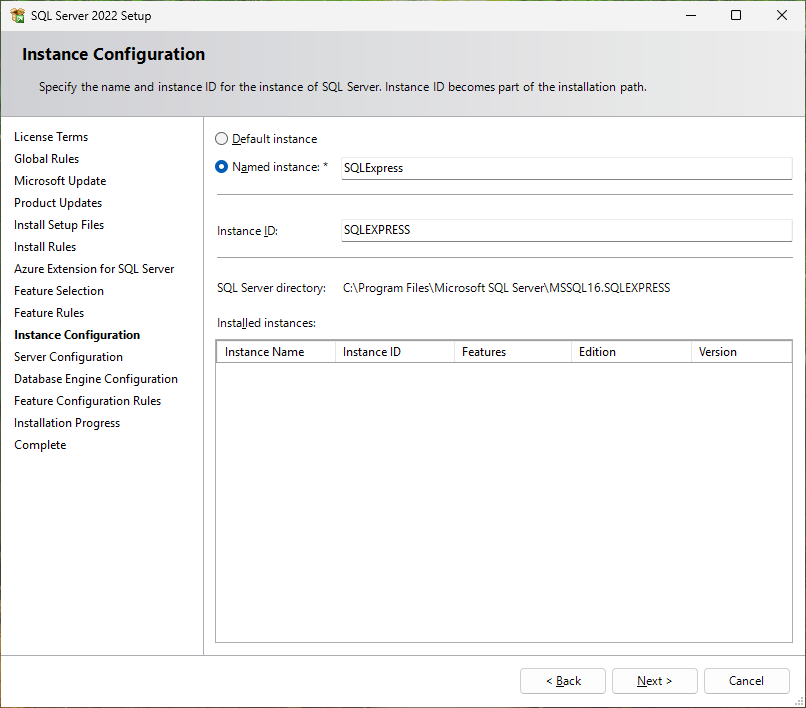Select Server Configuration in the sidebar
This screenshot has height=708, width=806.
click(68, 357)
